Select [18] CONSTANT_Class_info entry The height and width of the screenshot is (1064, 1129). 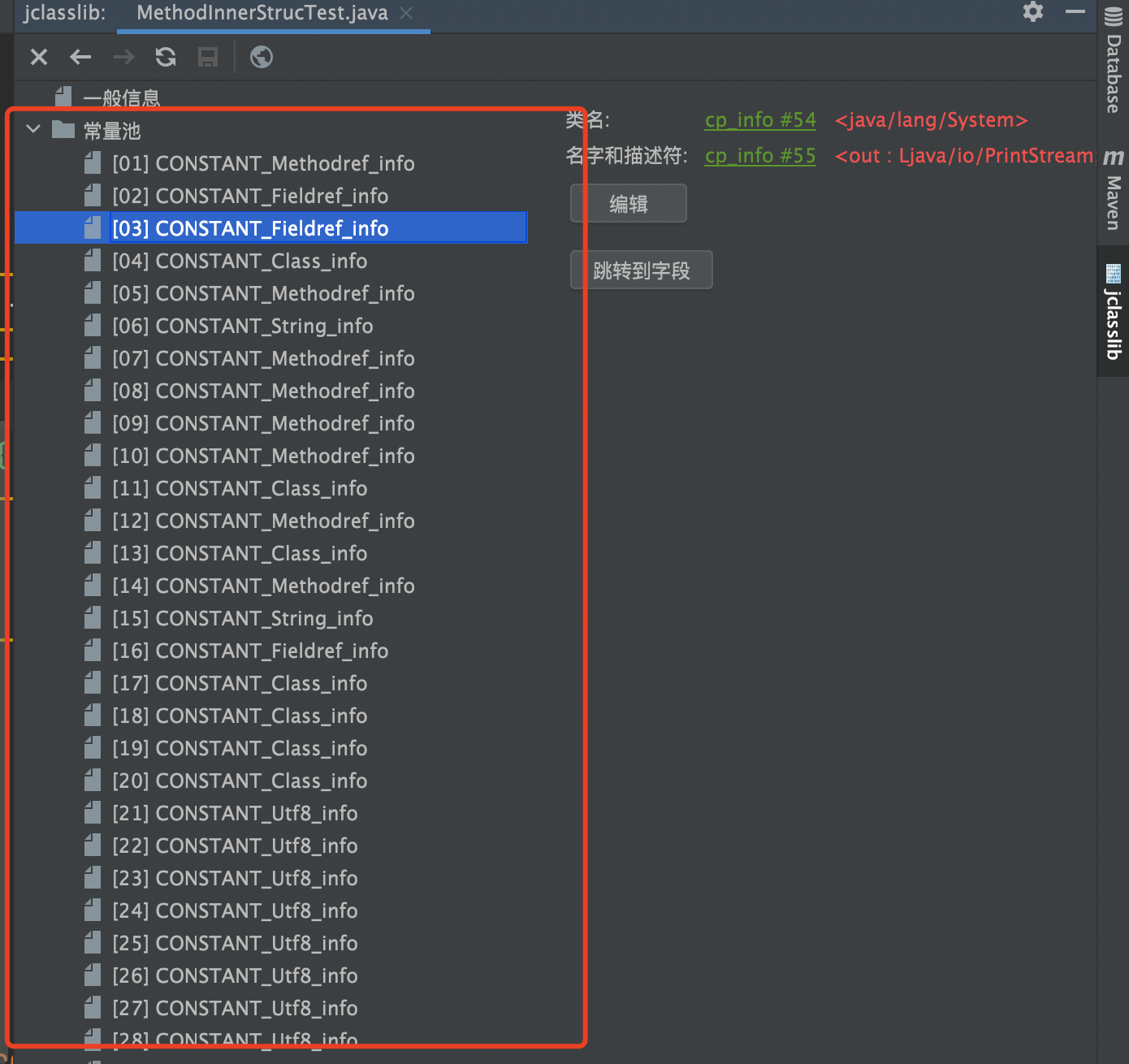(x=240, y=716)
